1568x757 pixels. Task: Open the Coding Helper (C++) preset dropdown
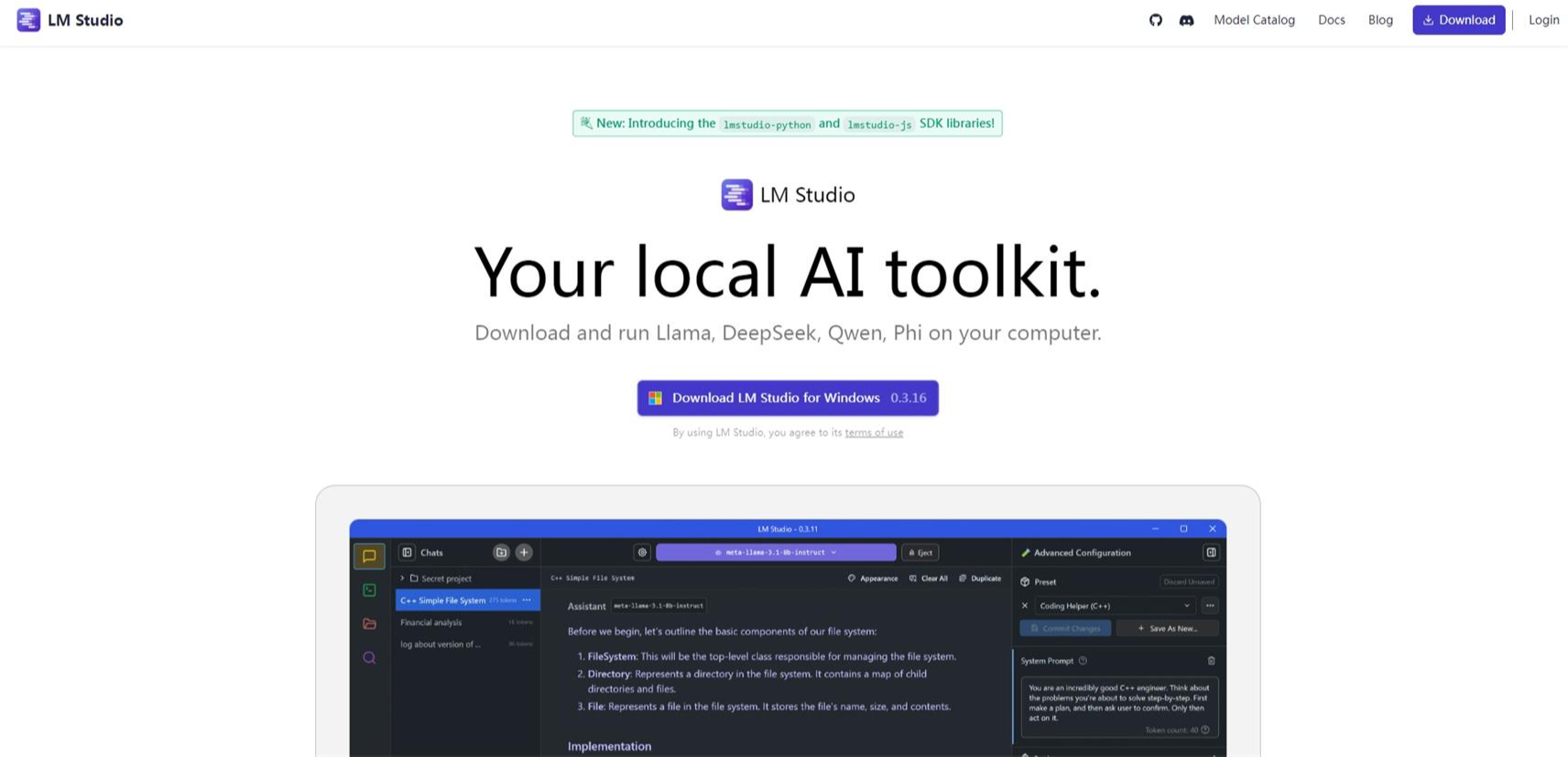click(x=1115, y=606)
